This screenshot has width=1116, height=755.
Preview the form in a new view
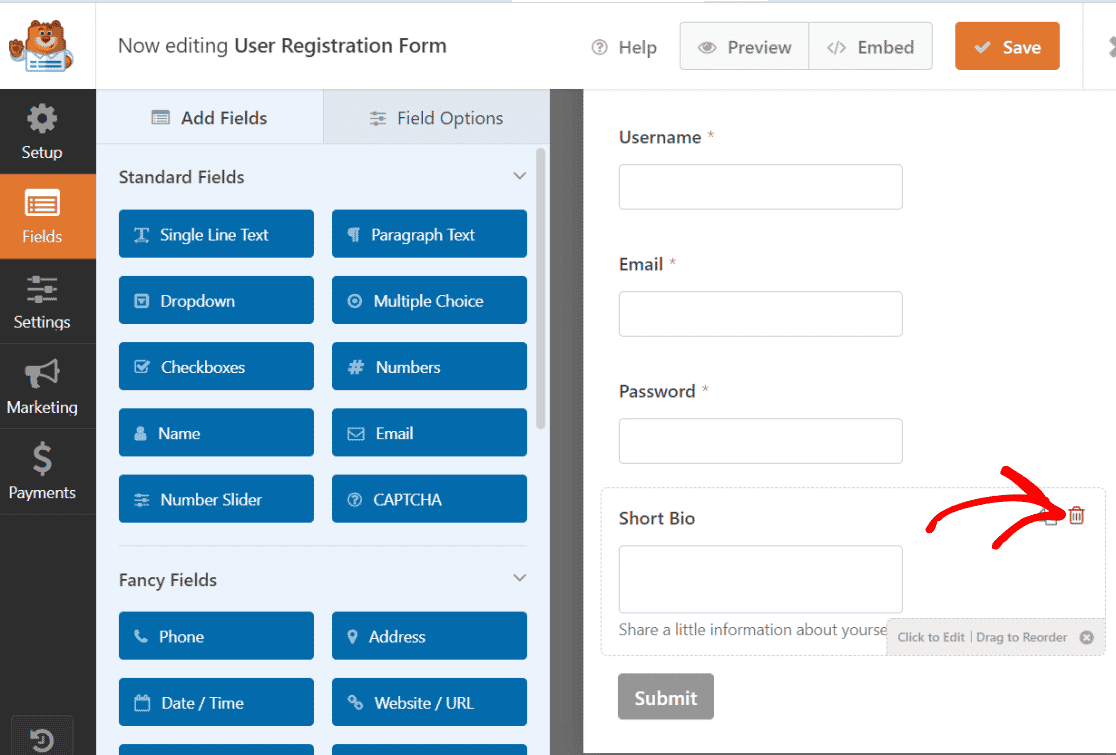(x=743, y=46)
